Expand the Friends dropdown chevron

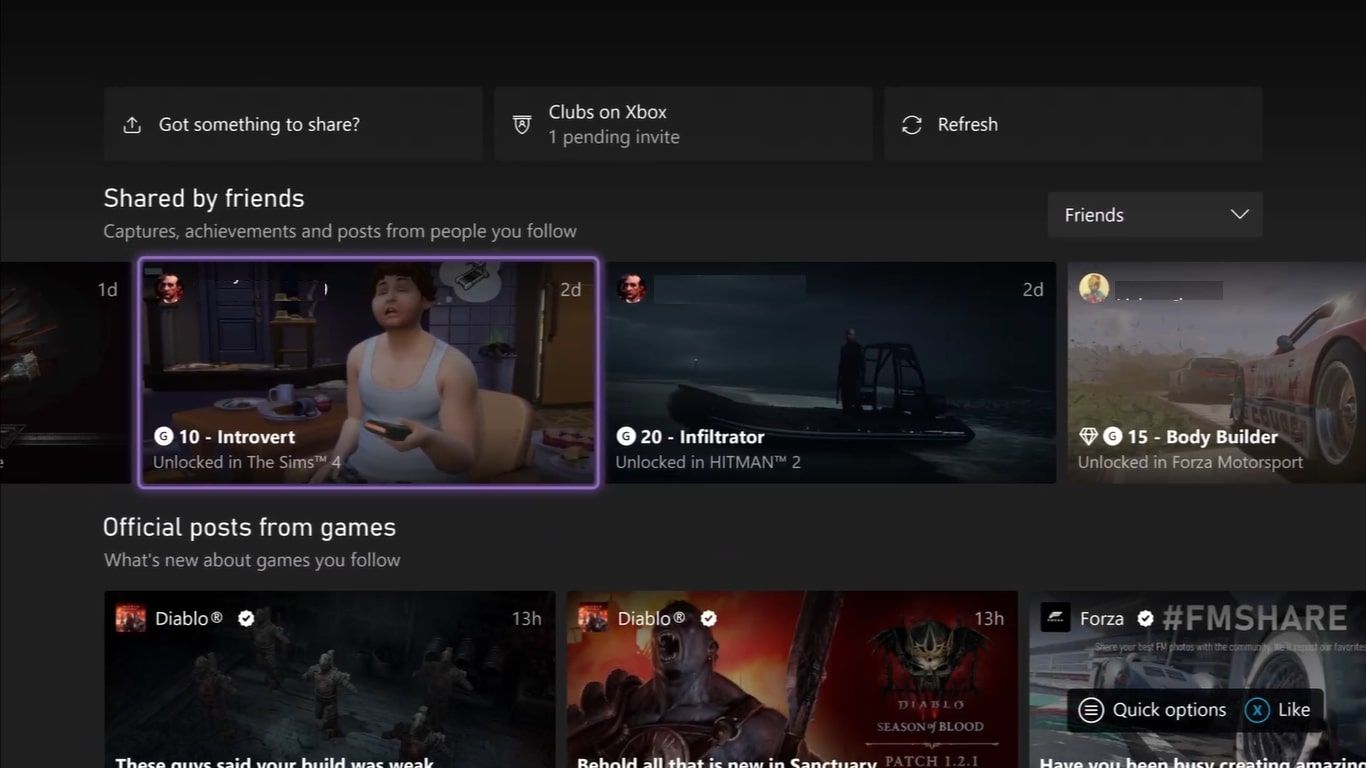point(1240,215)
